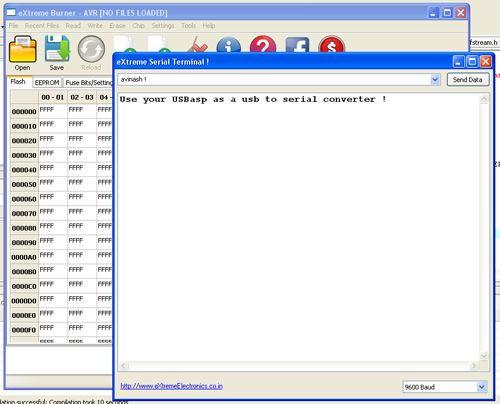Click inside the serial terminal output area

(x=299, y=227)
